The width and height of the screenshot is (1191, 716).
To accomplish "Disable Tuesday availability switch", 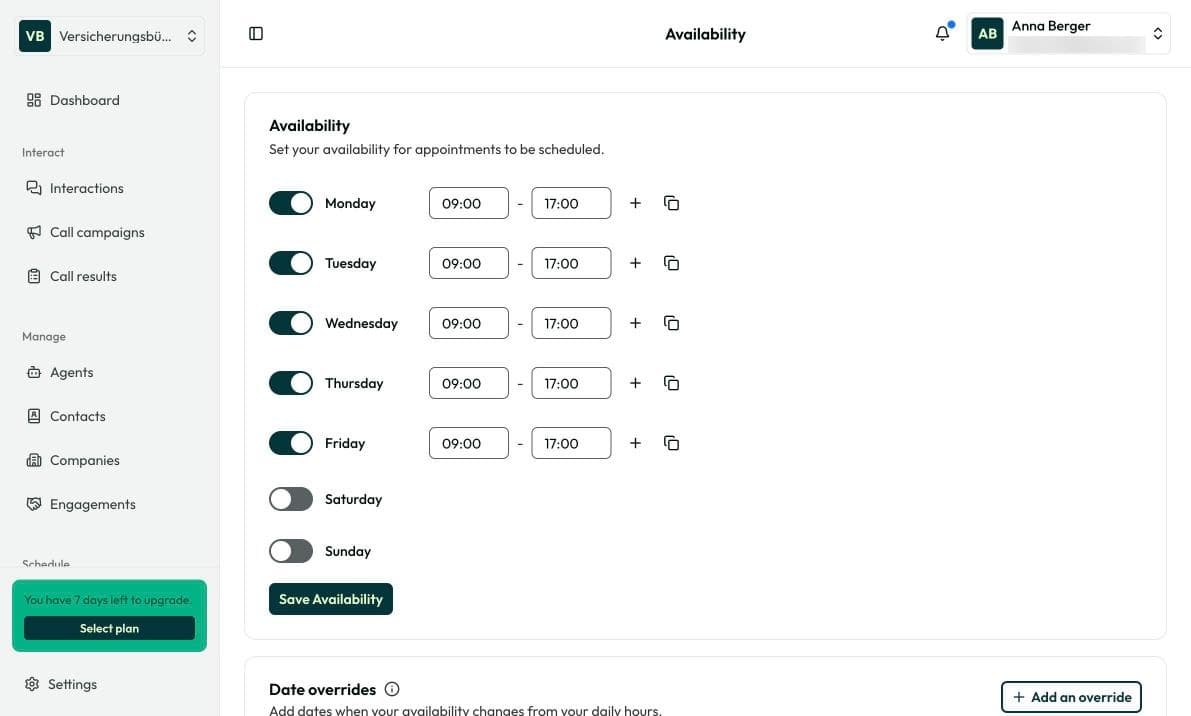I will 291,263.
